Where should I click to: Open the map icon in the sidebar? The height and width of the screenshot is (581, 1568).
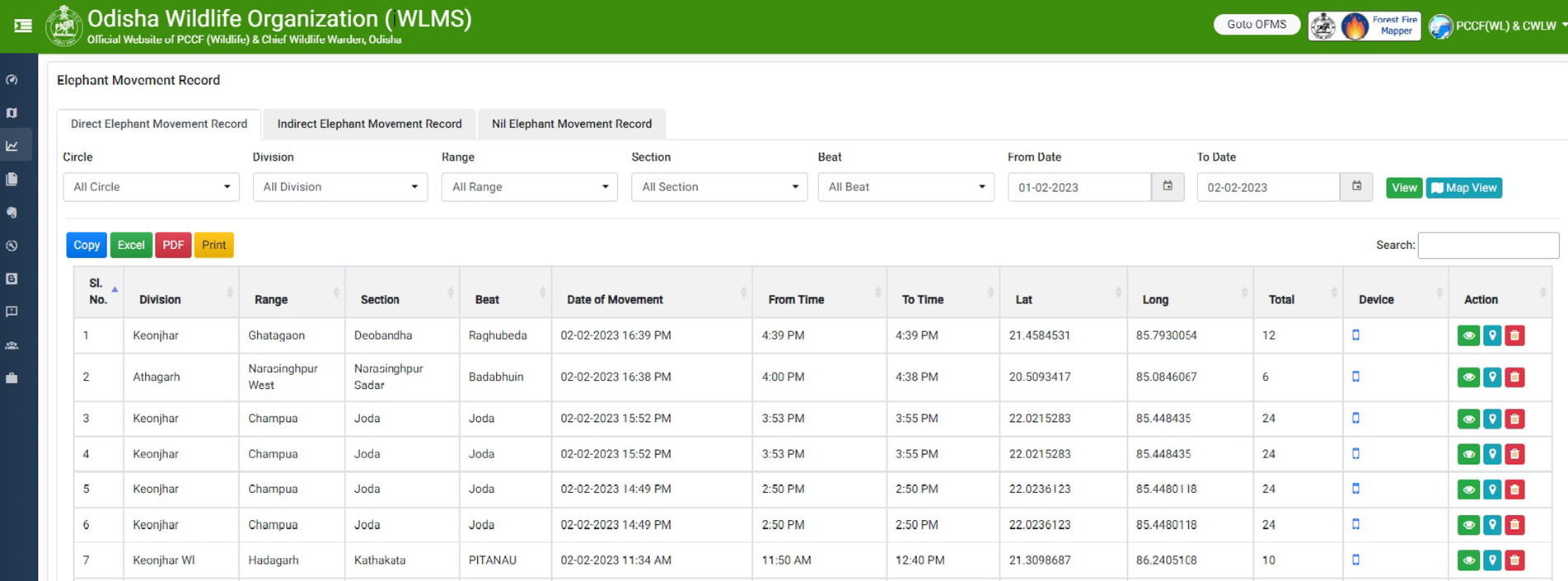click(12, 113)
